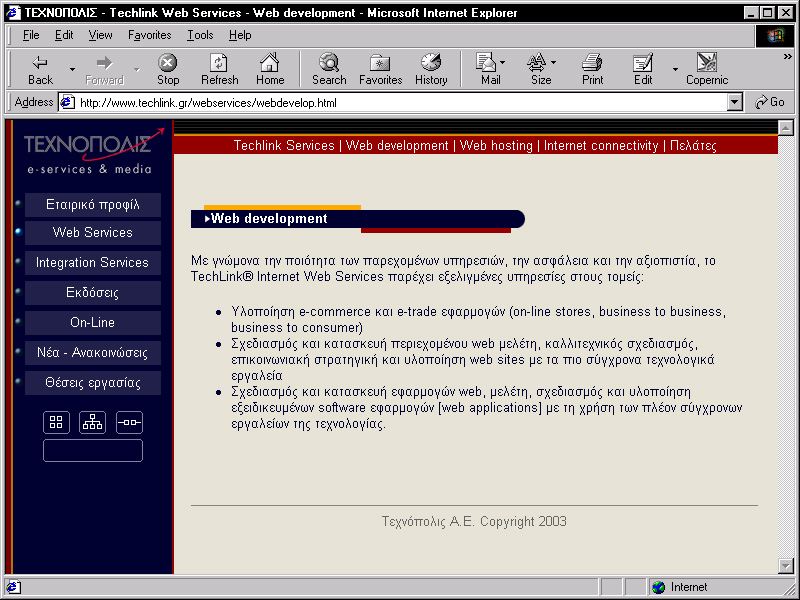Image resolution: width=800 pixels, height=600 pixels.
Task: Click the page icon in address bar
Action: 67,103
